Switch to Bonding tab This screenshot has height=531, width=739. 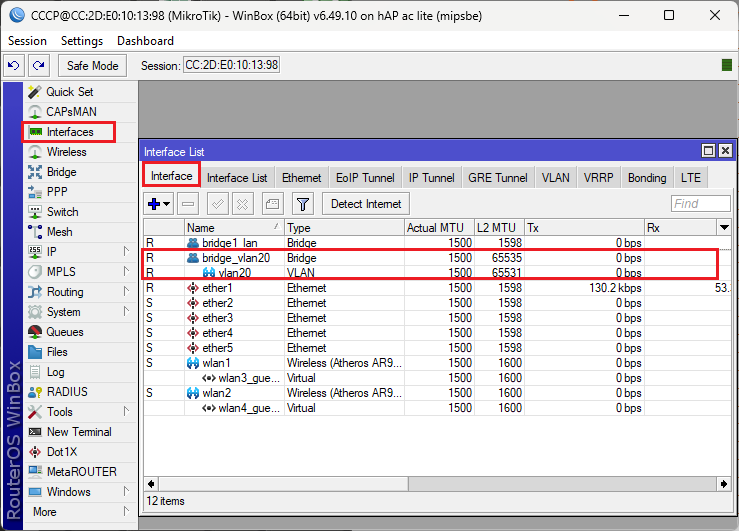pos(647,178)
